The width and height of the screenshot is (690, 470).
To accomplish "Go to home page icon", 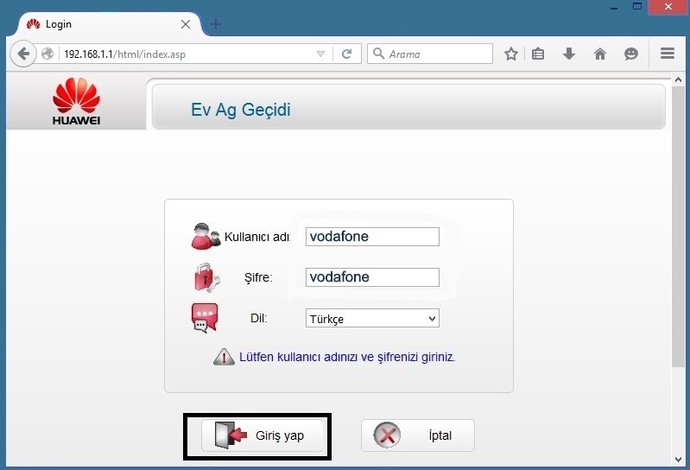I will (x=600, y=54).
